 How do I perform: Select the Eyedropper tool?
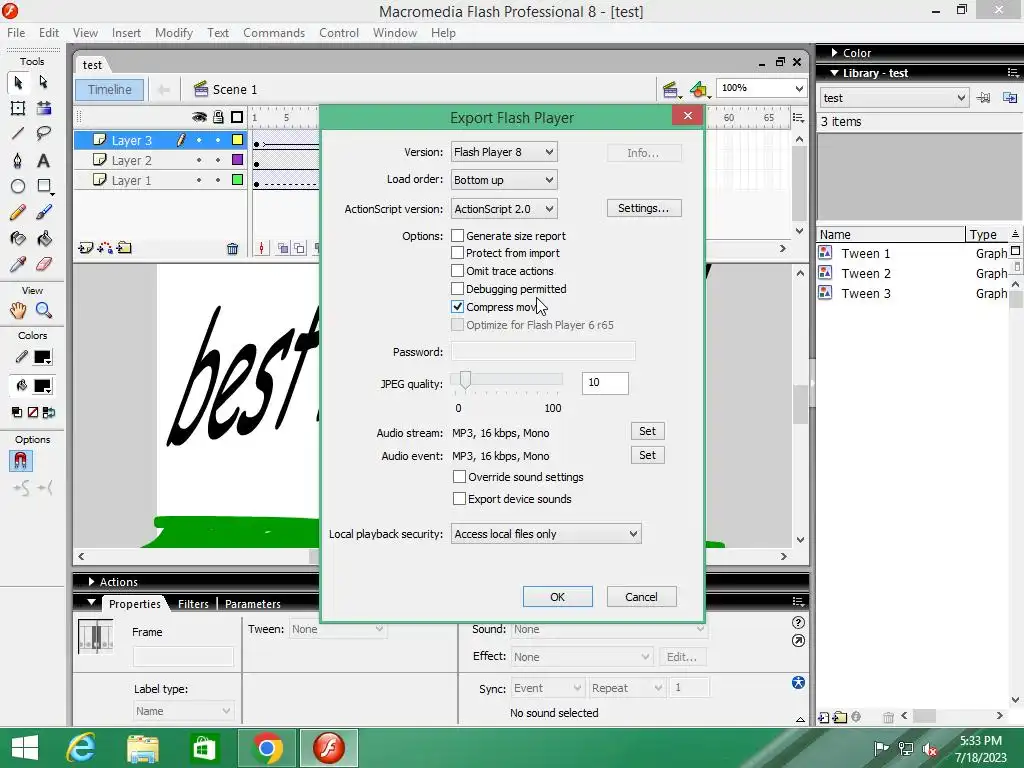click(x=18, y=264)
